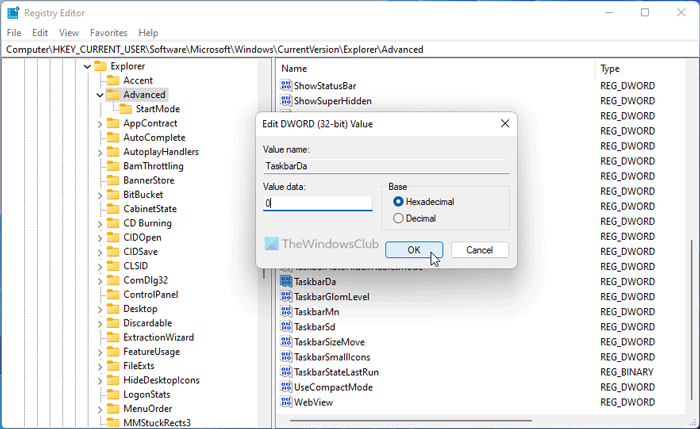
Task: Click the Registry Editor app icon
Action: 13,13
